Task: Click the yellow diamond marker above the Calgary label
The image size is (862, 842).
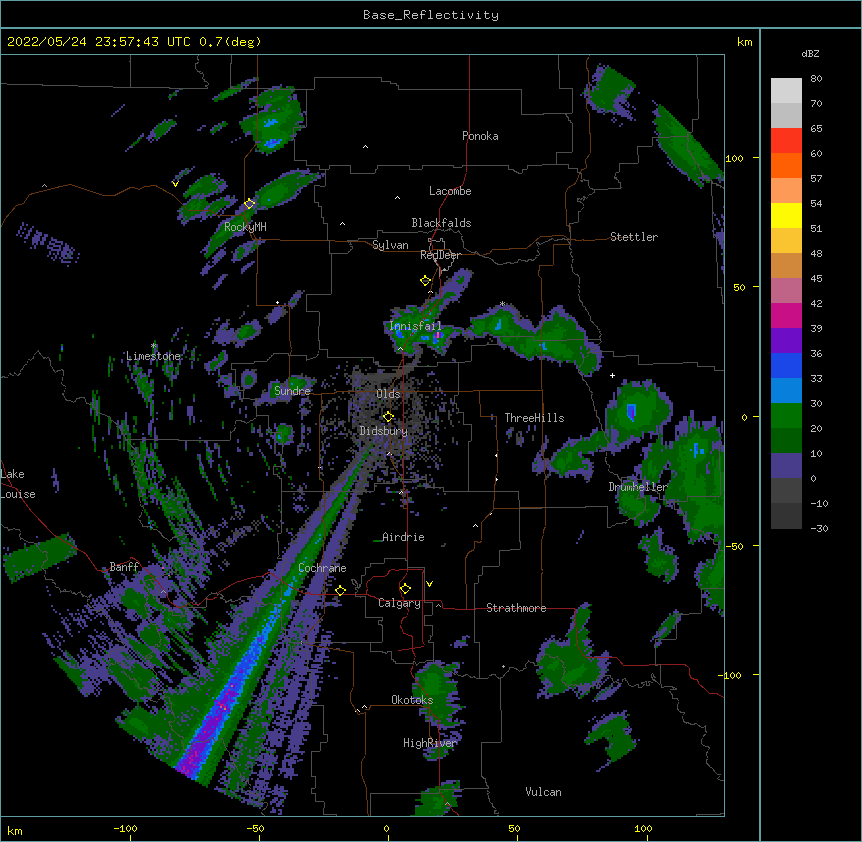Action: point(406,589)
